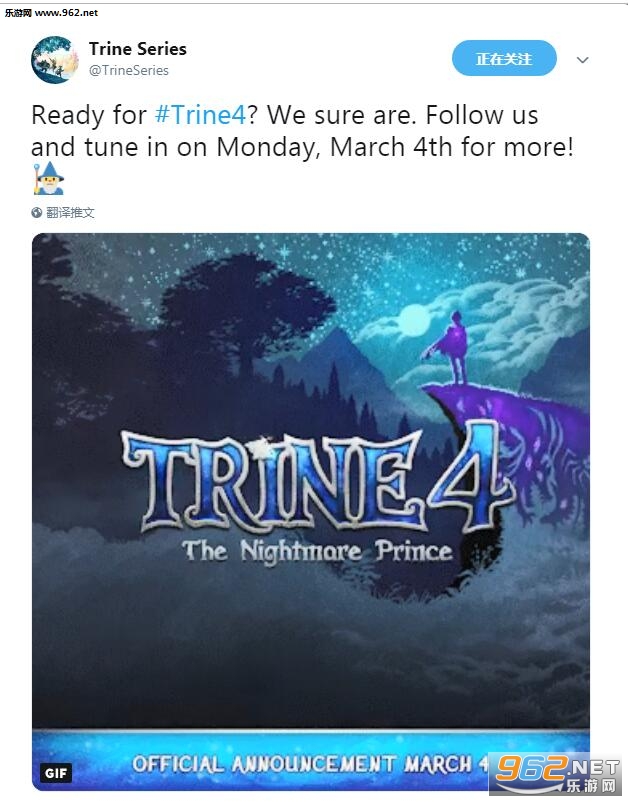Screen dimensions: 628x802
Task: Click the glowing moon in the artwork
Action: pos(413,320)
